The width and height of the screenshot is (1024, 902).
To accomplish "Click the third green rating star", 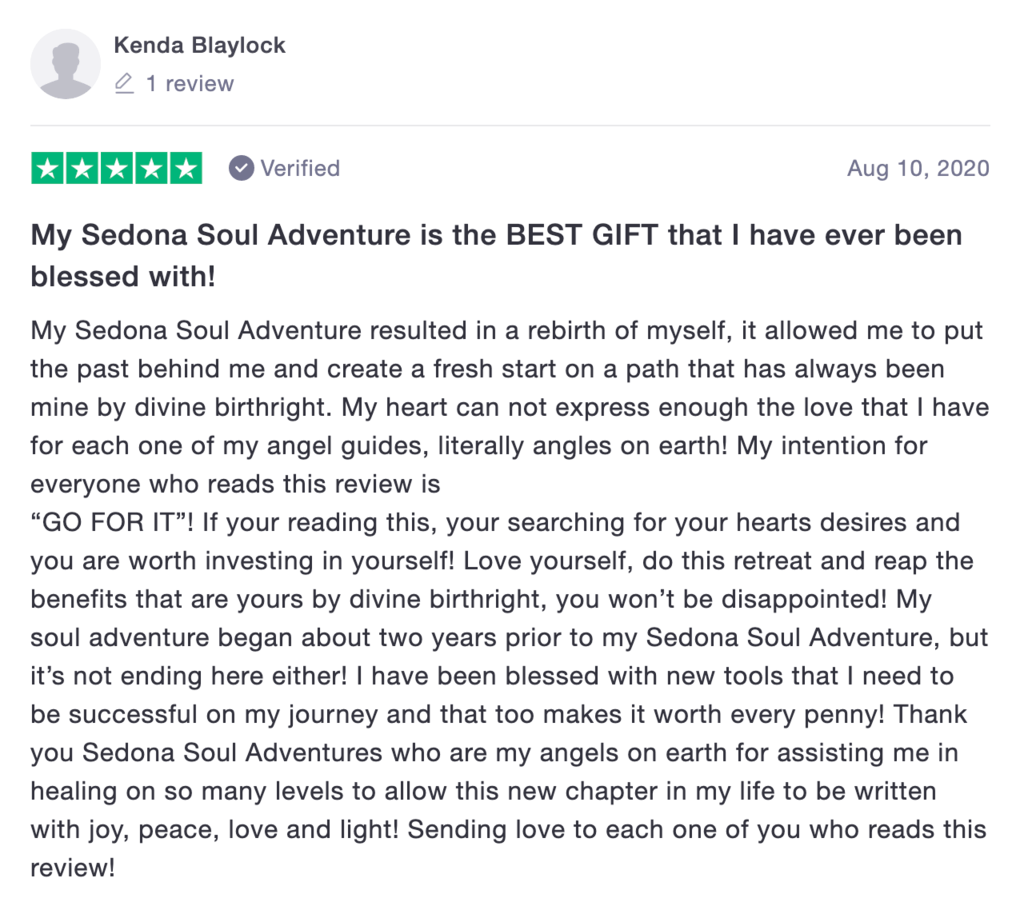I will (117, 169).
